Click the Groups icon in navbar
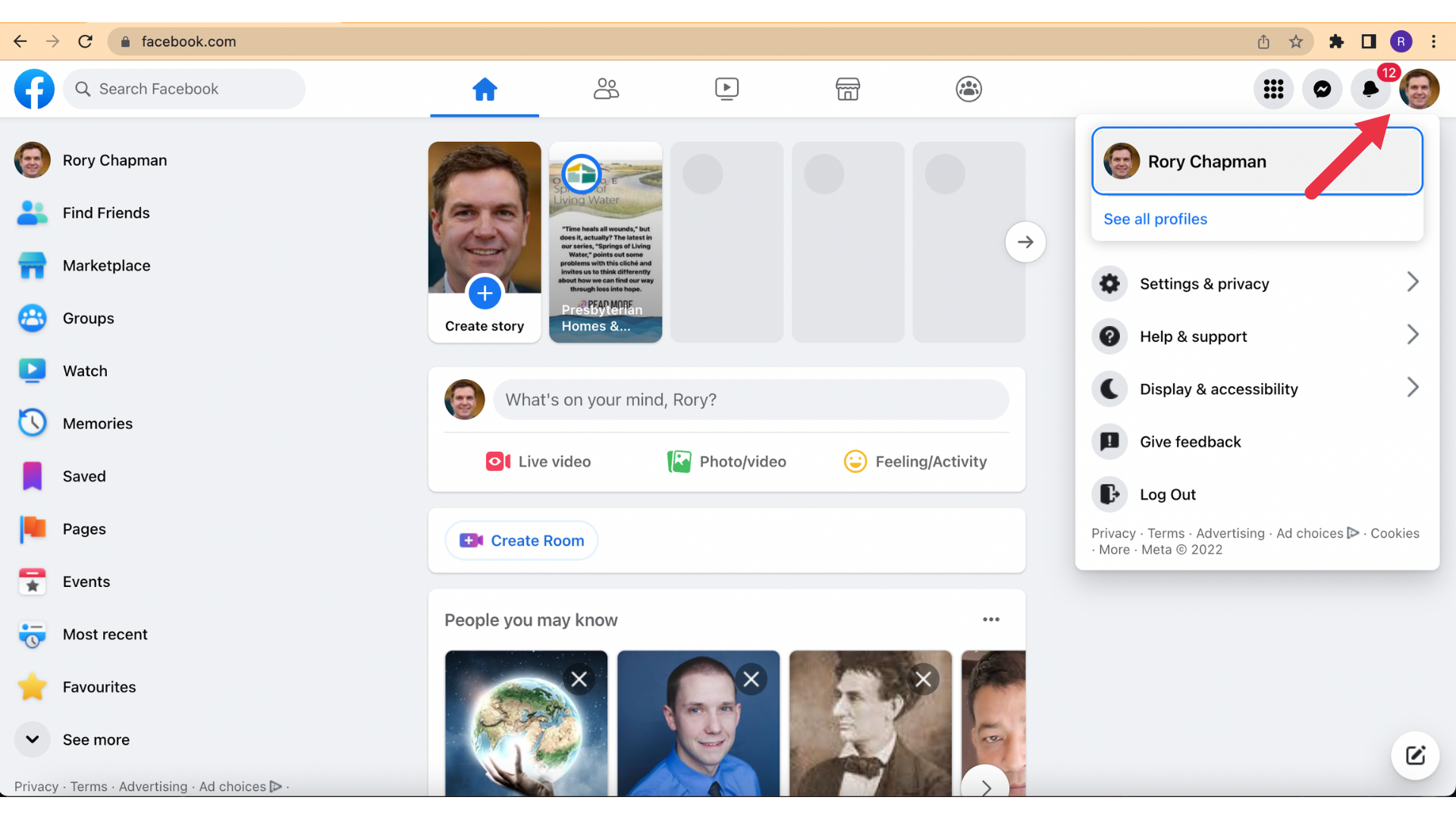 (969, 89)
